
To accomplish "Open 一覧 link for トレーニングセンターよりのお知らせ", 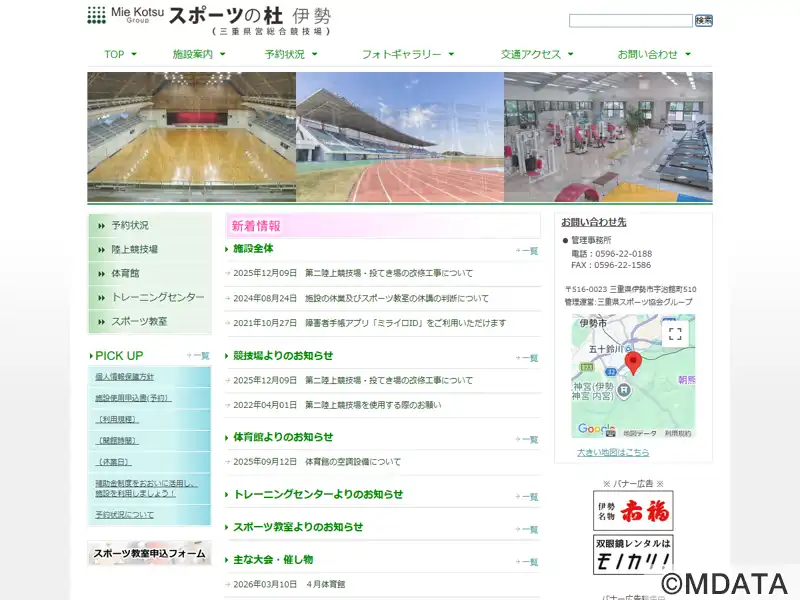I will click(x=527, y=496).
